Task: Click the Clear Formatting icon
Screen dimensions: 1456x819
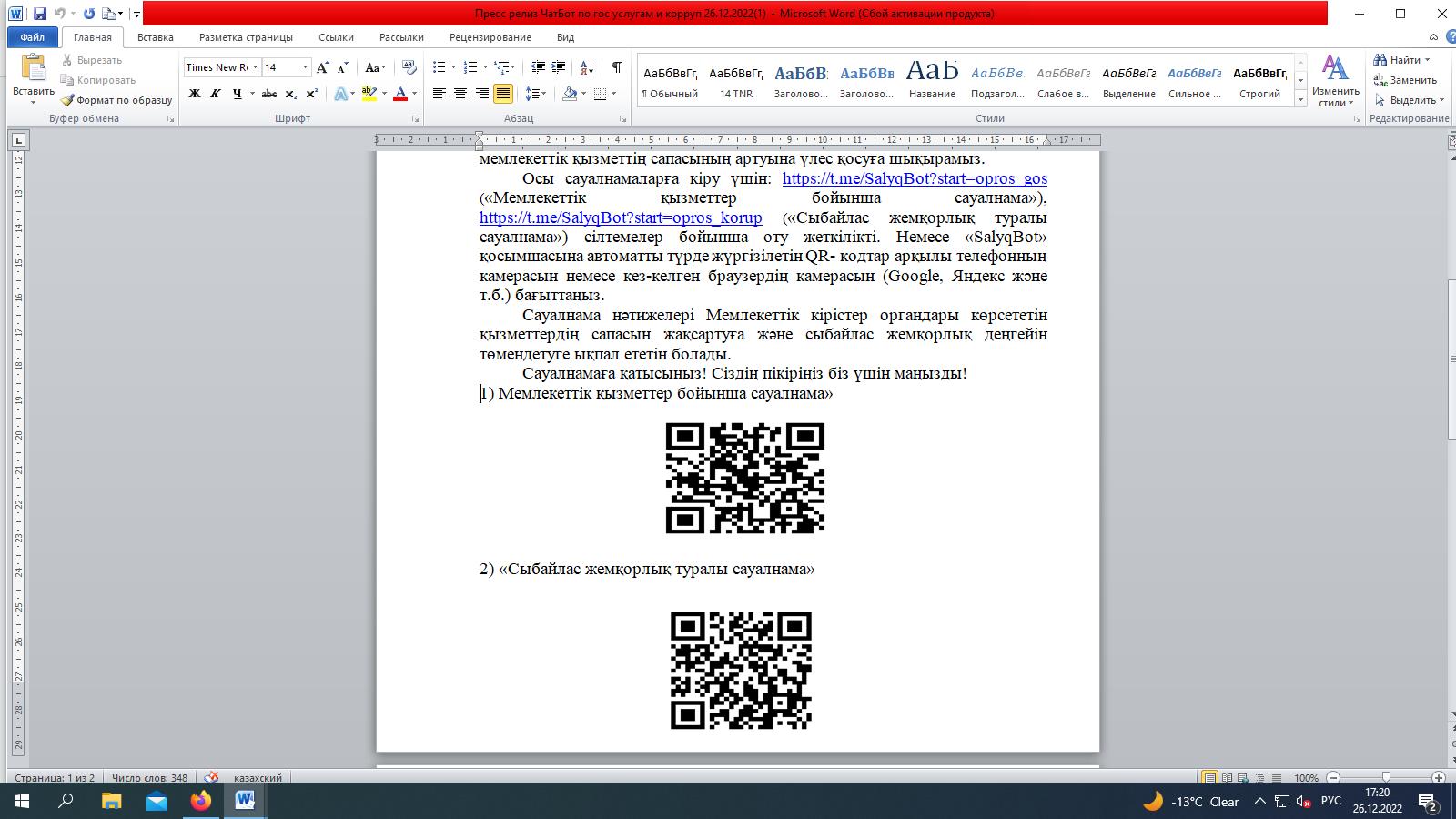Action: (409, 67)
